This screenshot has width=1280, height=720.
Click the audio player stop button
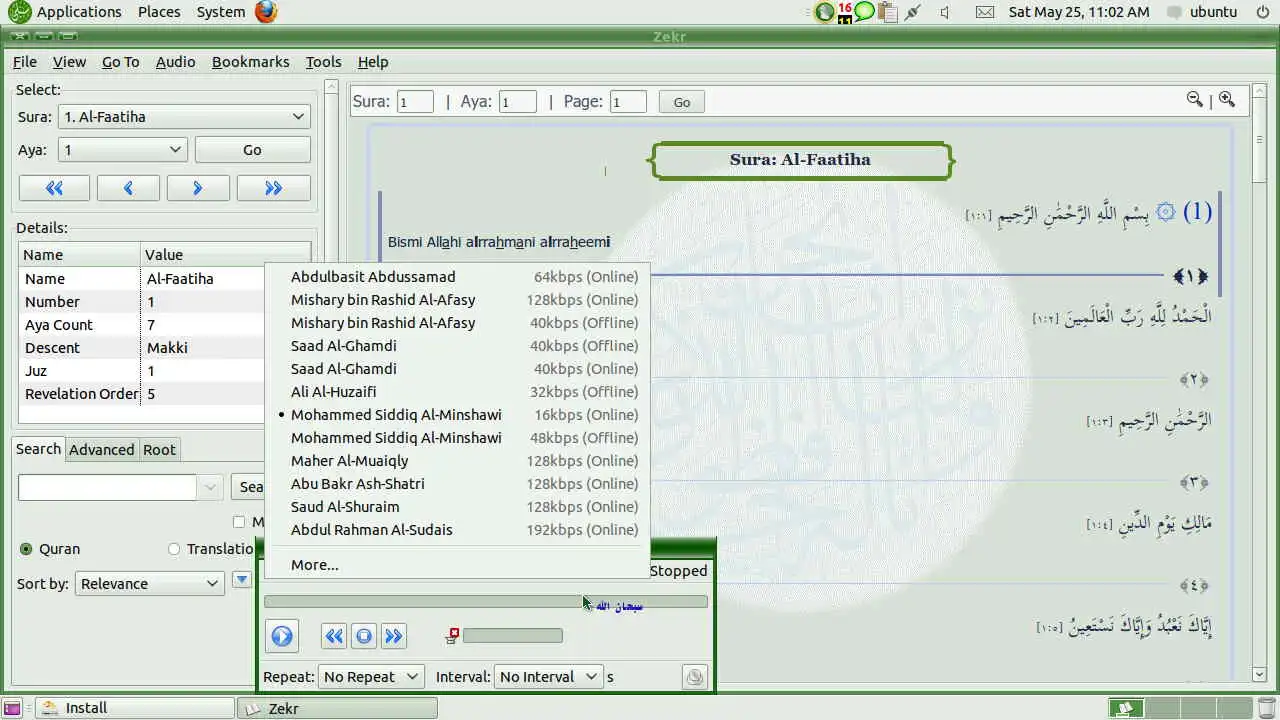(x=364, y=636)
